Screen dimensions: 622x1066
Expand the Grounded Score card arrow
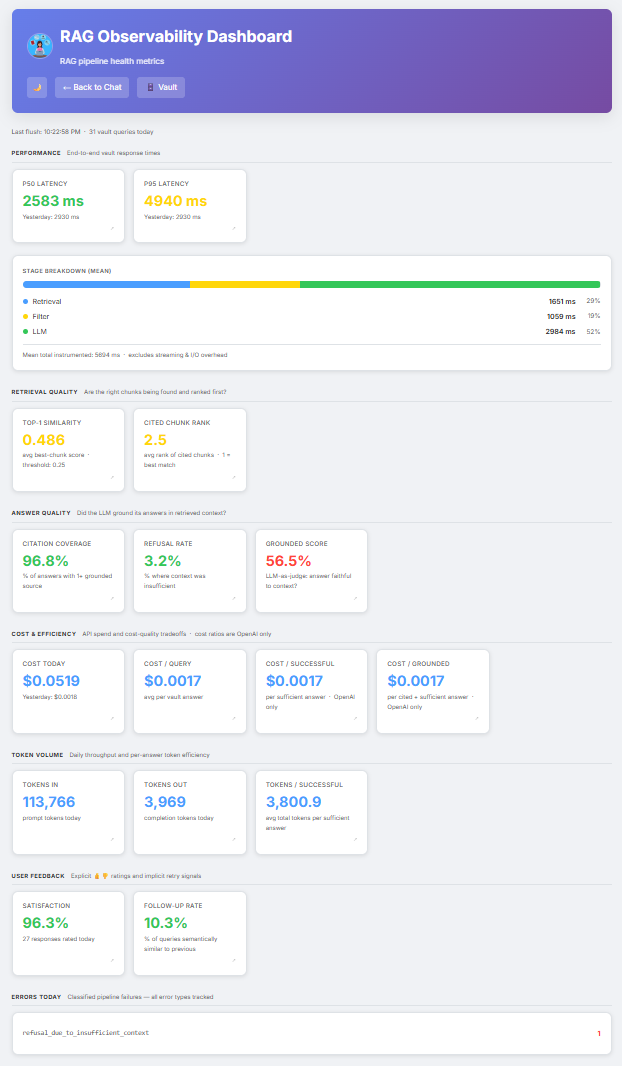coord(355,599)
